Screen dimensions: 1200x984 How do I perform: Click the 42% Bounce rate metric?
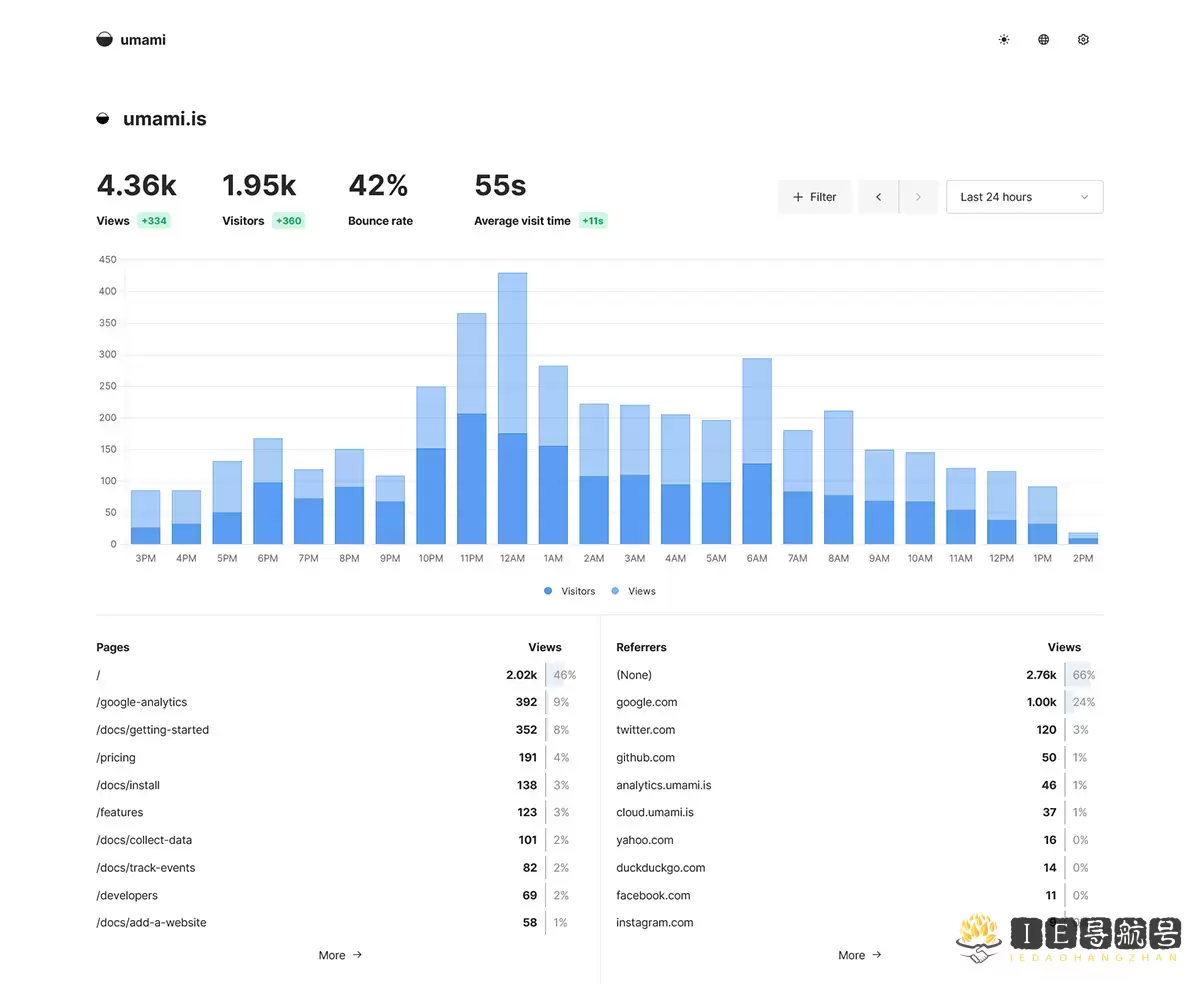pyautogui.click(x=381, y=200)
